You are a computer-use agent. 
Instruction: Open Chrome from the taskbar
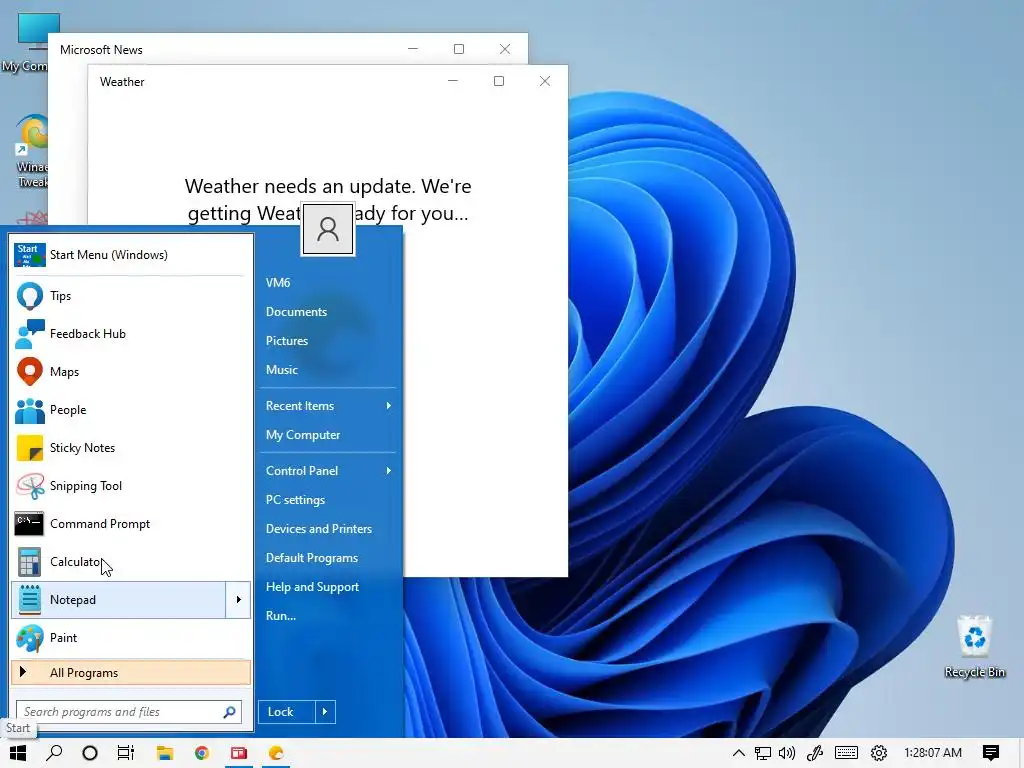pyautogui.click(x=202, y=753)
